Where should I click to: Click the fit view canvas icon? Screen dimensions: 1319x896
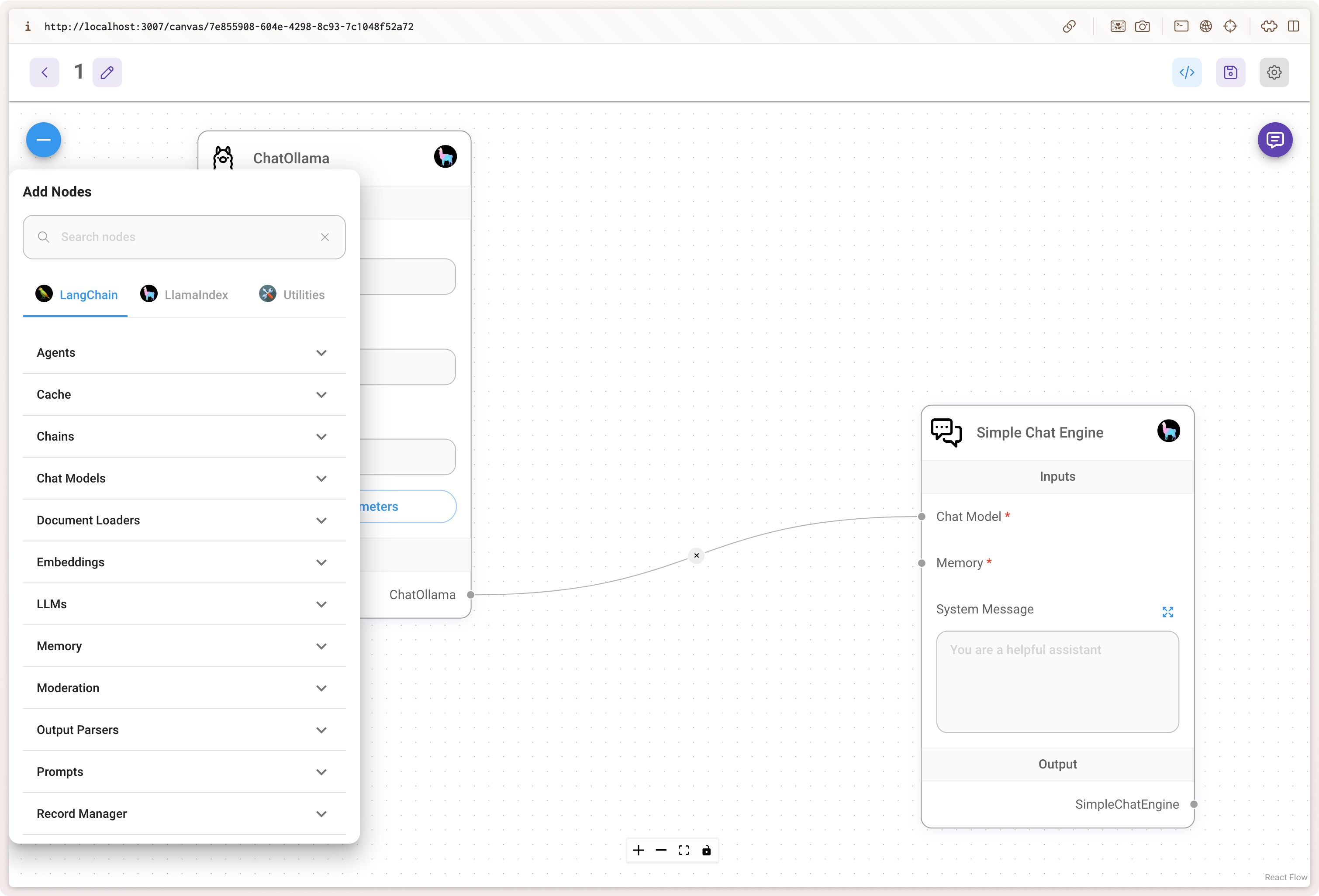tap(684, 850)
